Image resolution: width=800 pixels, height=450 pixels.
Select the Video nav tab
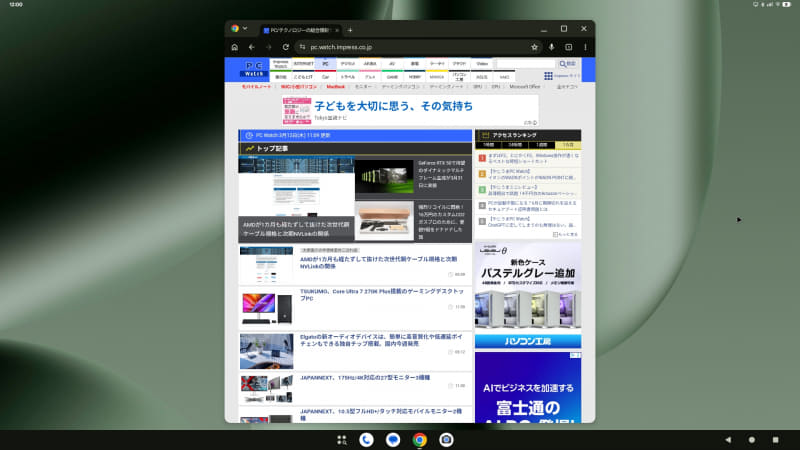482,64
